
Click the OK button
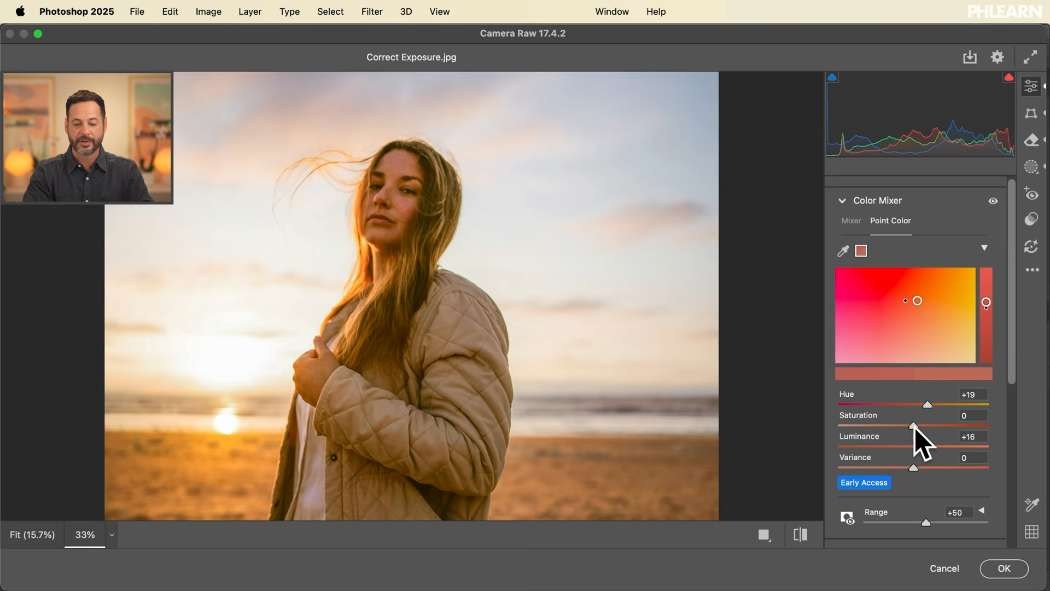(1004, 568)
